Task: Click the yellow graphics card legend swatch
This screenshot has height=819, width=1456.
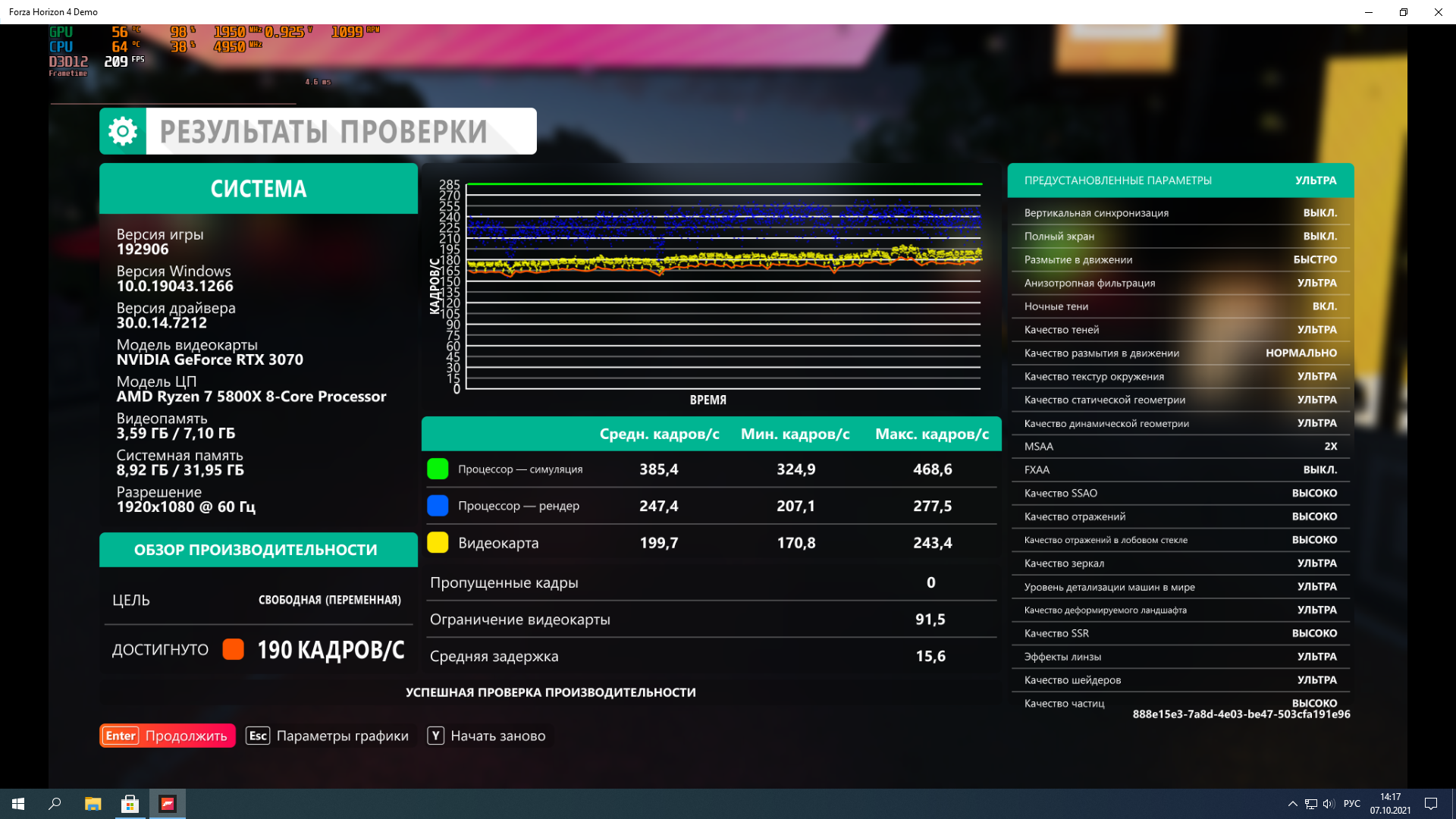Action: coord(438,543)
